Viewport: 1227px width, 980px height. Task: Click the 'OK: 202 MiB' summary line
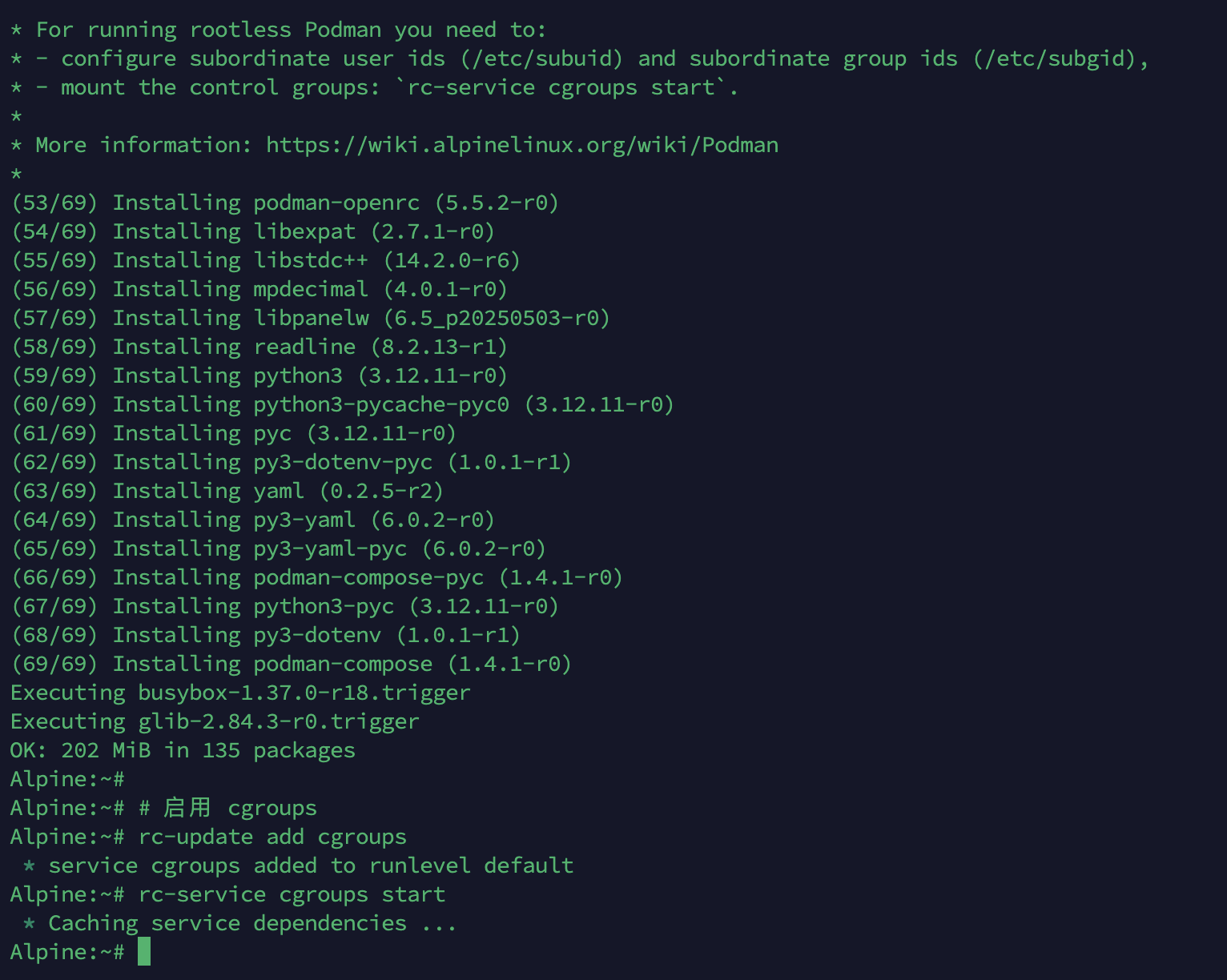click(x=183, y=750)
